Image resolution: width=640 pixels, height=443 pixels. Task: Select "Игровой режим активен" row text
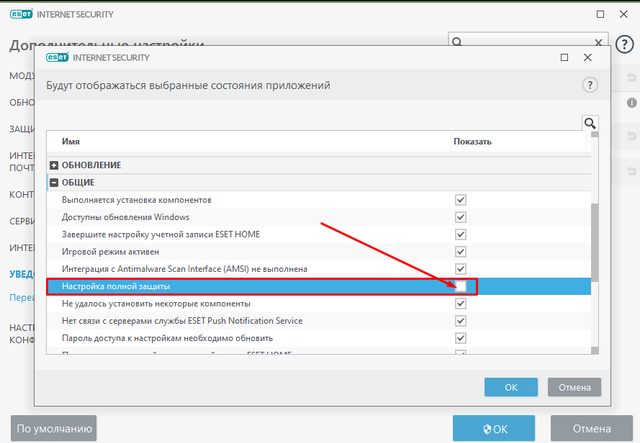coord(111,252)
